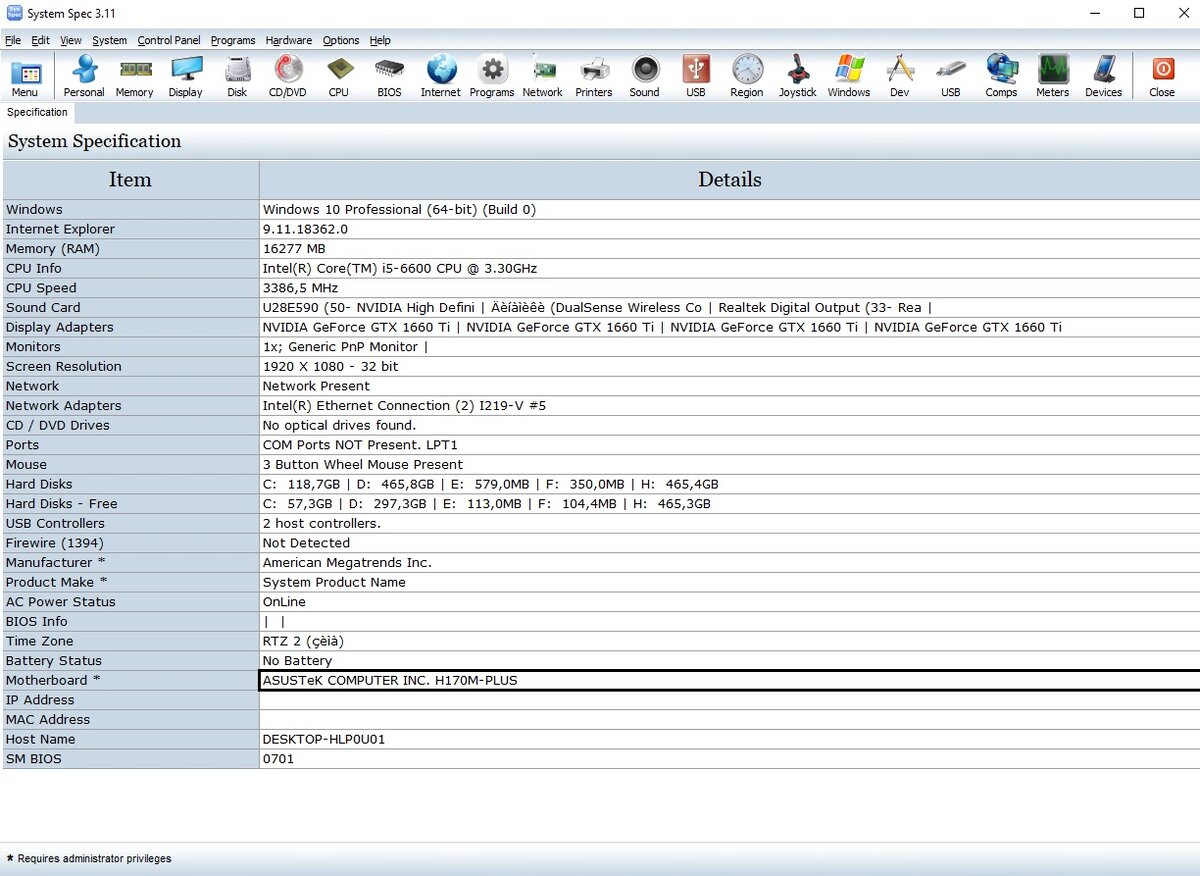Click the 16277 MB memory value
The width and height of the screenshot is (1200, 876).
pyautogui.click(x=730, y=248)
